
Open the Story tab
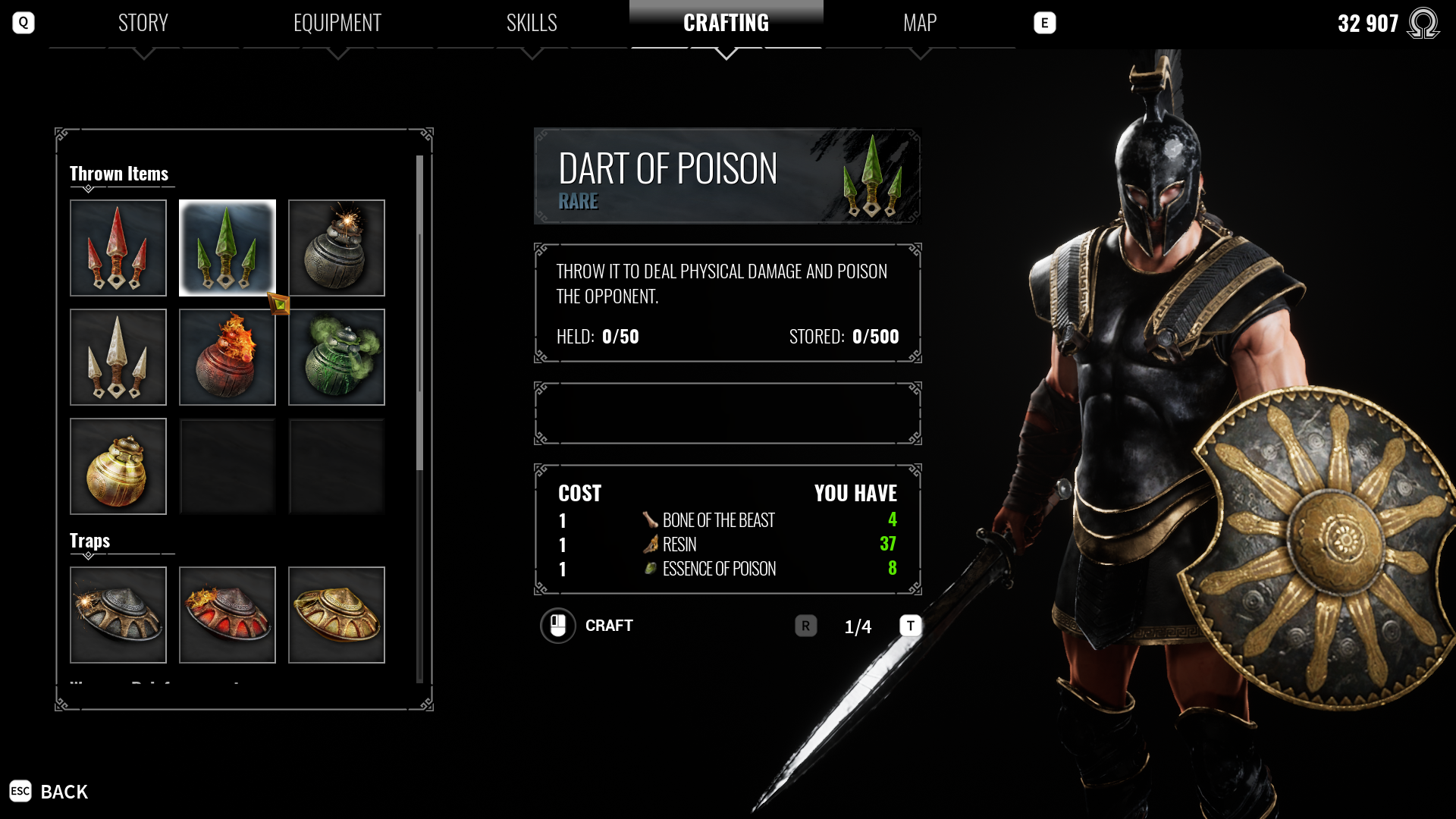(143, 23)
